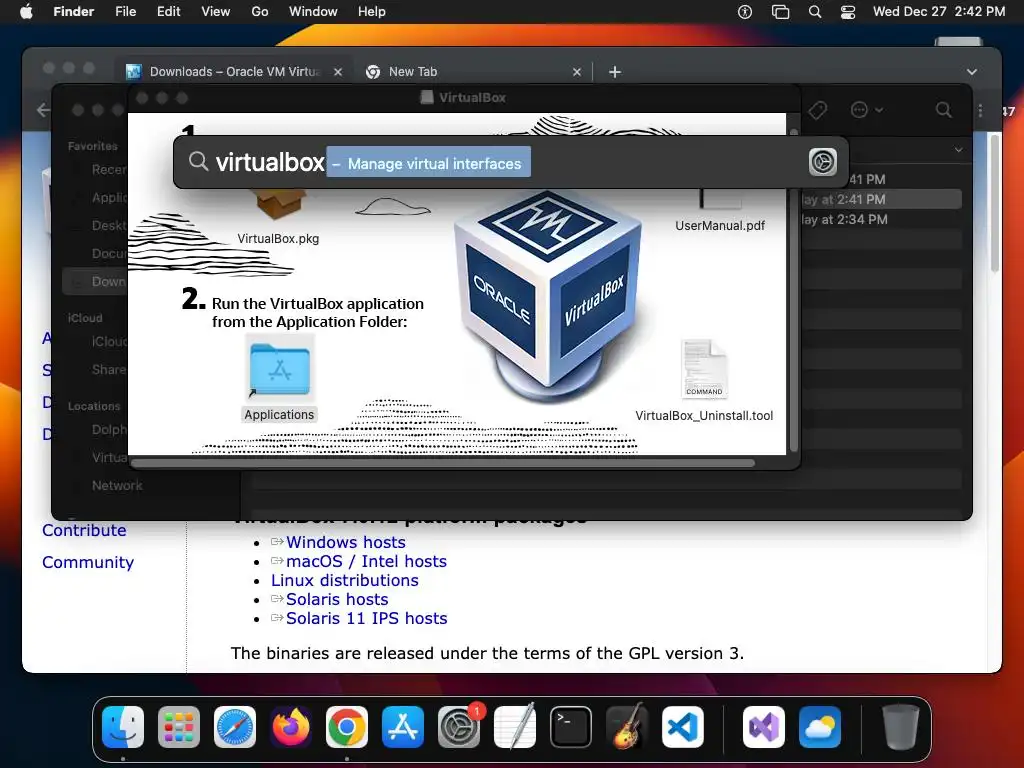1024x768 pixels.
Task: Click the Finder tags toolbar icon
Action: [817, 110]
